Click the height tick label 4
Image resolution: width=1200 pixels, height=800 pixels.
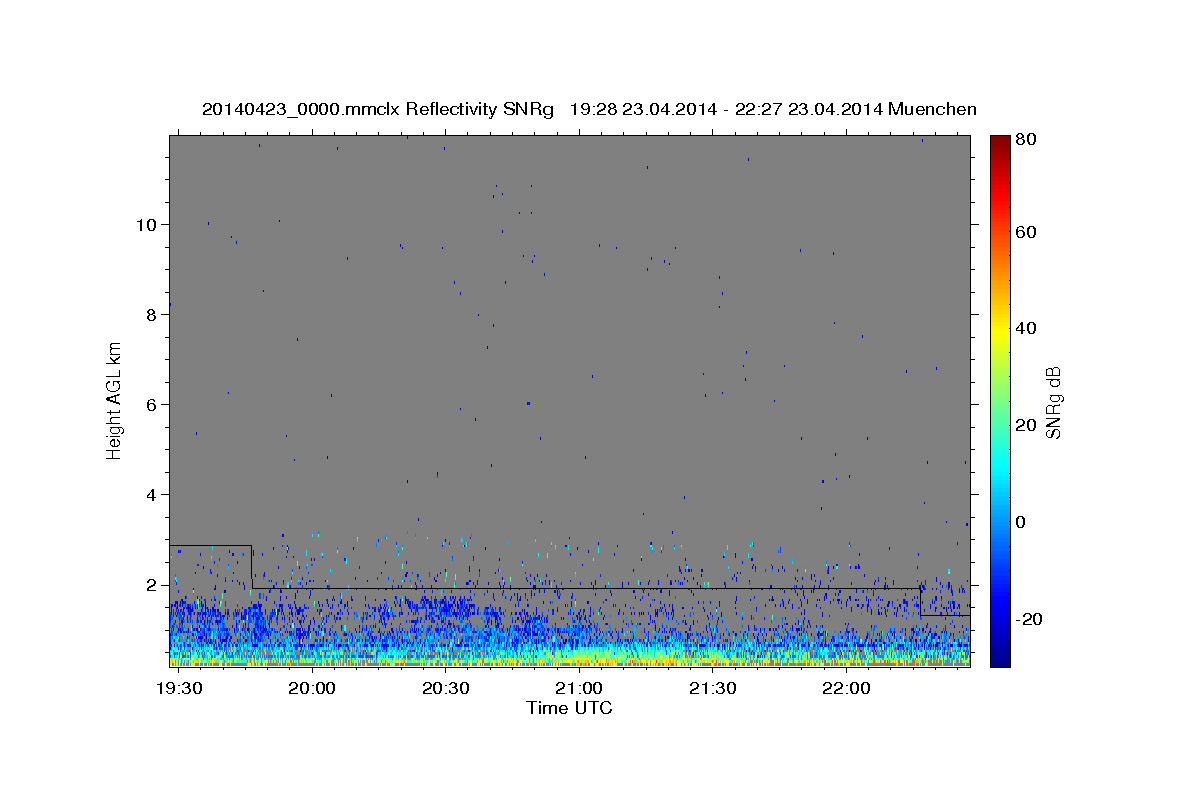[x=152, y=494]
